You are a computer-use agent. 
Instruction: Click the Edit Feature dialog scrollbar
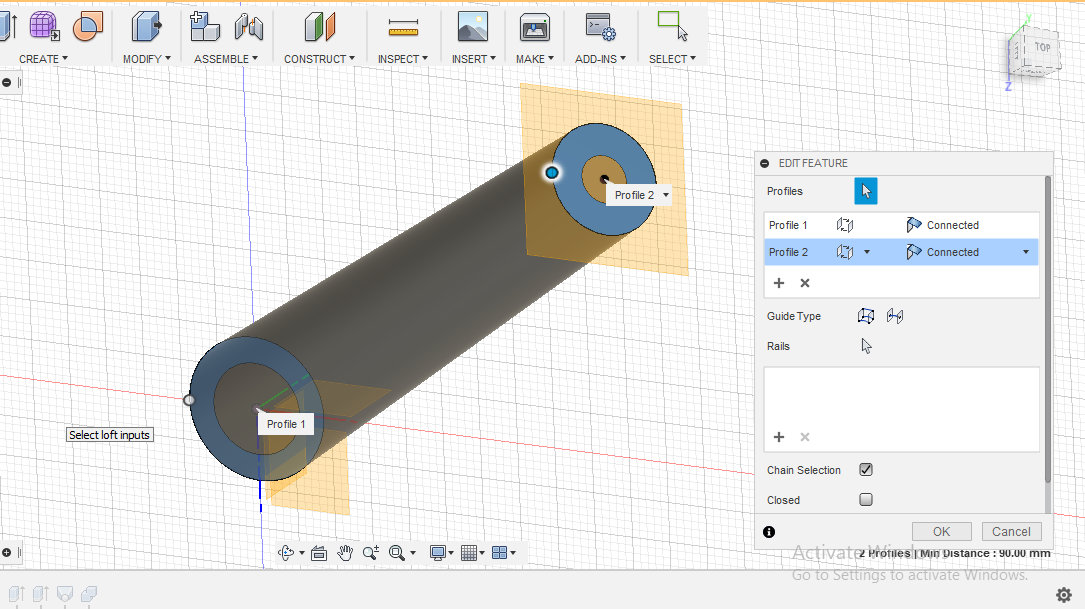(x=1048, y=329)
